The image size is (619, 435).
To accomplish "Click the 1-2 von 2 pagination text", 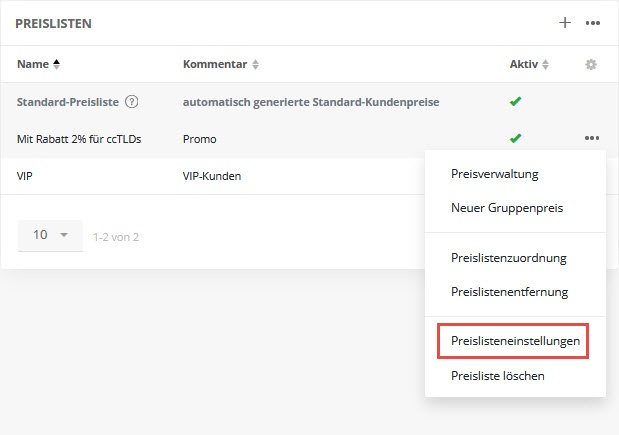I will pyautogui.click(x=116, y=237).
